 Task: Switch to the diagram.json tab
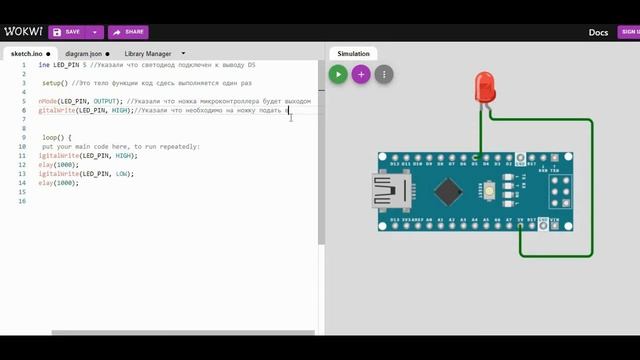click(x=87, y=54)
